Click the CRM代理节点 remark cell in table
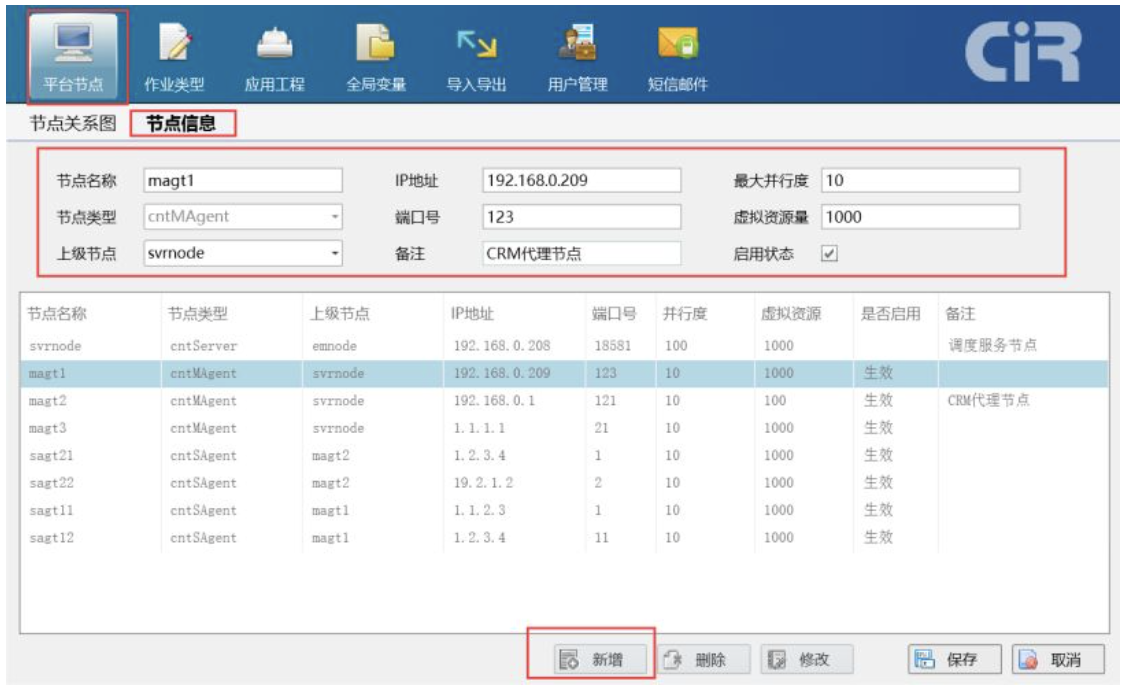This screenshot has width=1128, height=694. [x=988, y=400]
